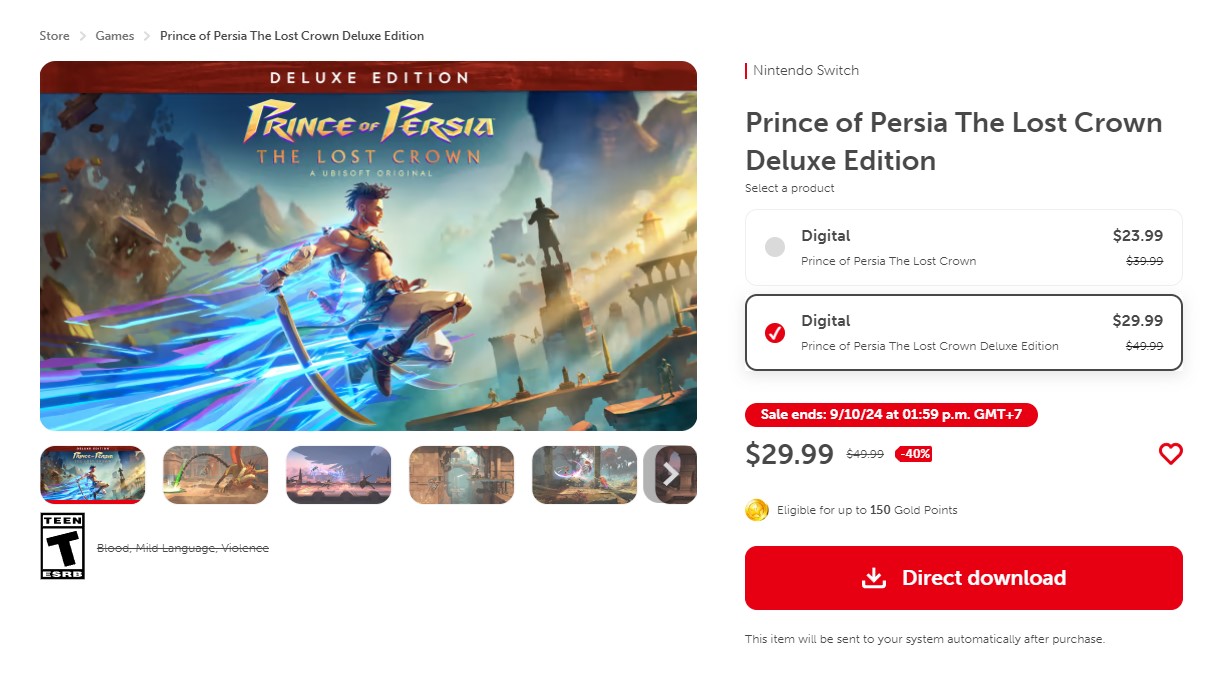Click the sale ends date banner

(x=891, y=415)
